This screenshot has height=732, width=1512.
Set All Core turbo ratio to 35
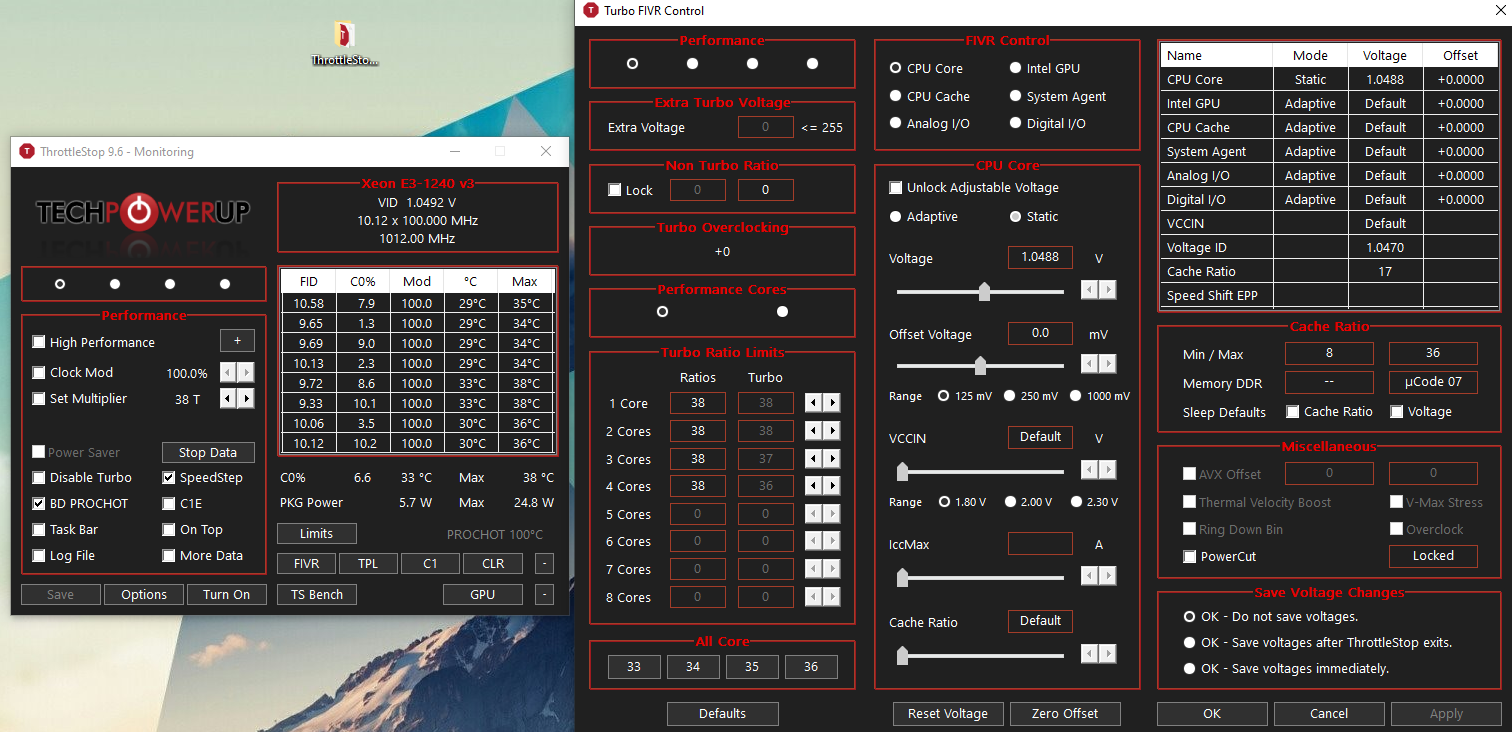(x=752, y=667)
